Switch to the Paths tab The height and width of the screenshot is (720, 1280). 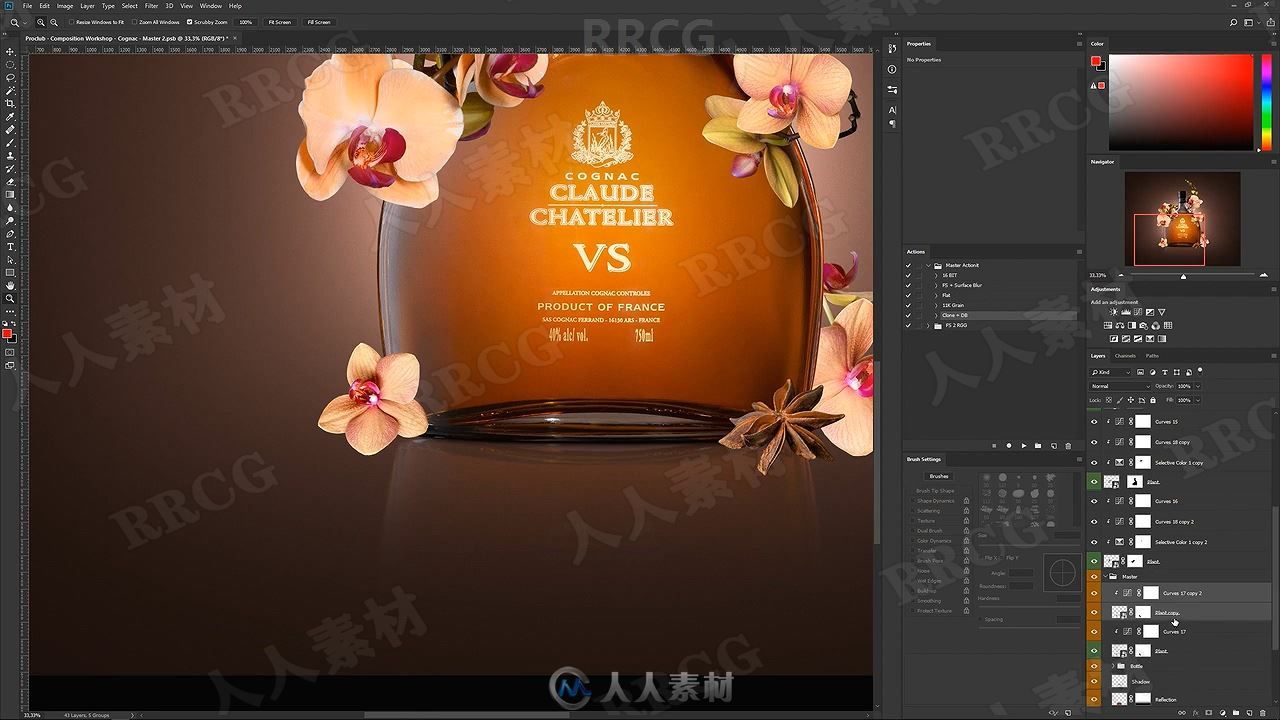click(x=1152, y=356)
